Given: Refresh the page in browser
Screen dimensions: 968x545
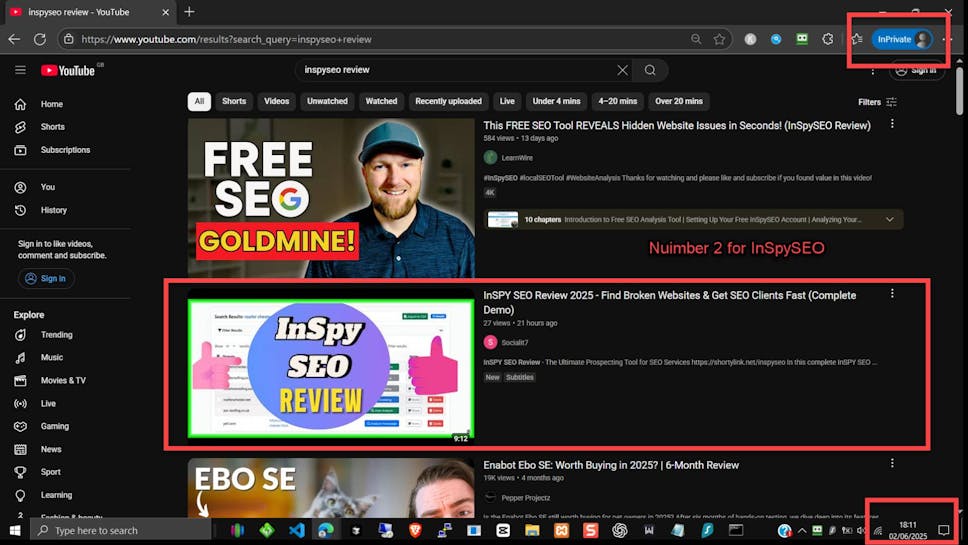Looking at the screenshot, I should [x=40, y=39].
